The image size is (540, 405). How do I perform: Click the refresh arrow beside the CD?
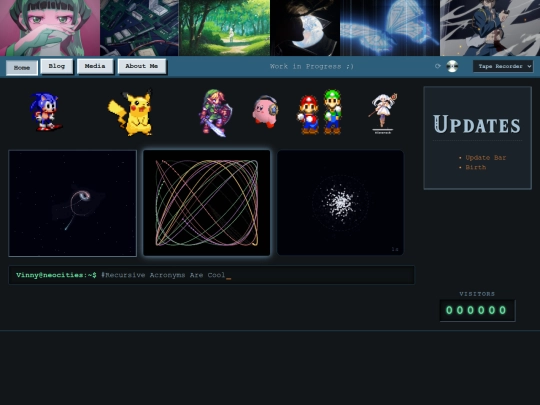[438, 66]
